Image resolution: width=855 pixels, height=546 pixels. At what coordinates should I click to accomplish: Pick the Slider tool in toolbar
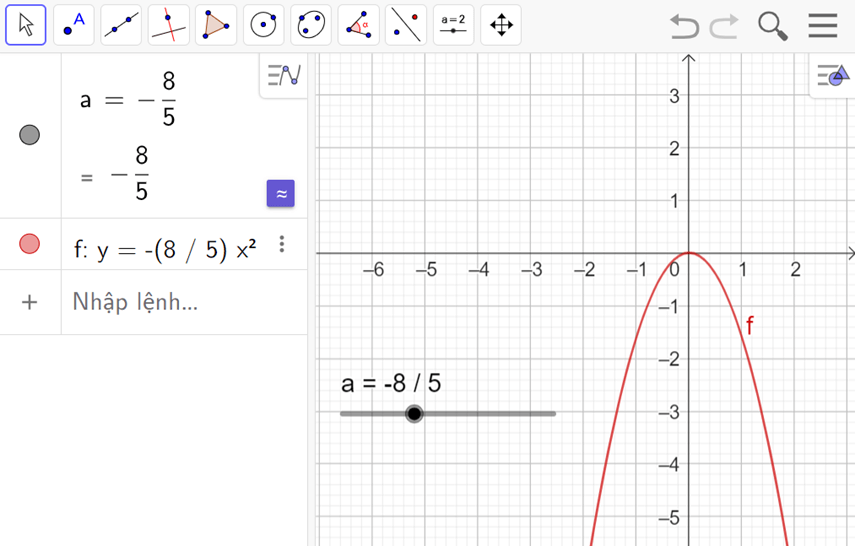click(x=453, y=25)
